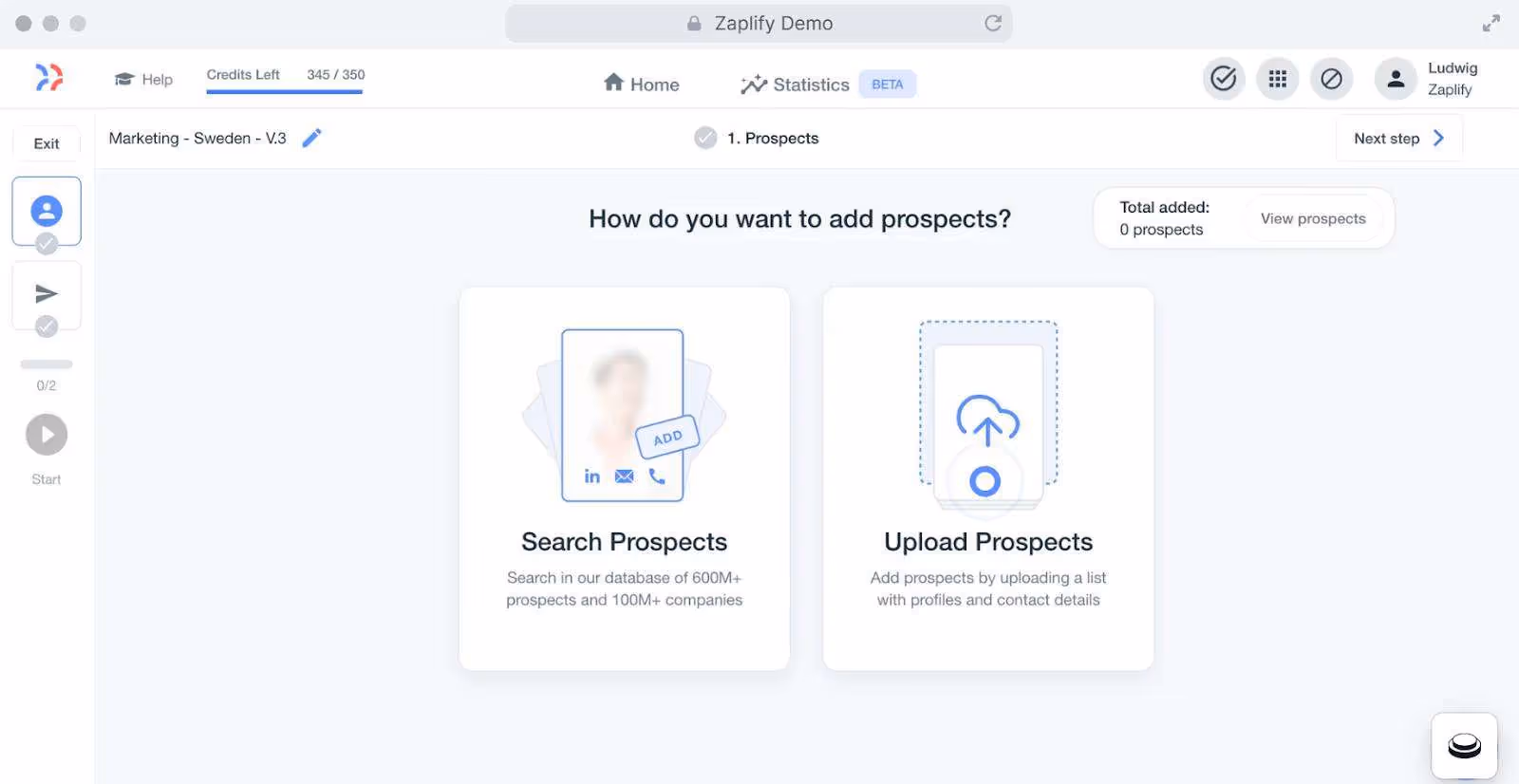Click the 1. Prospects step check icon
This screenshot has width=1519, height=784.
tap(705, 139)
